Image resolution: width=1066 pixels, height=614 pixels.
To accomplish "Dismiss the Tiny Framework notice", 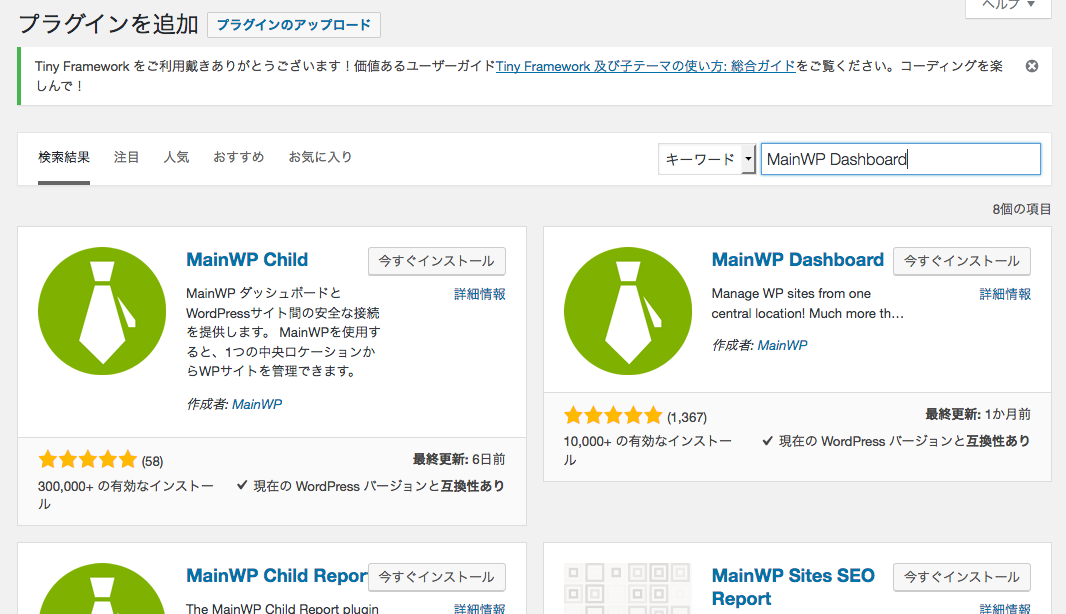I will coord(1031,66).
